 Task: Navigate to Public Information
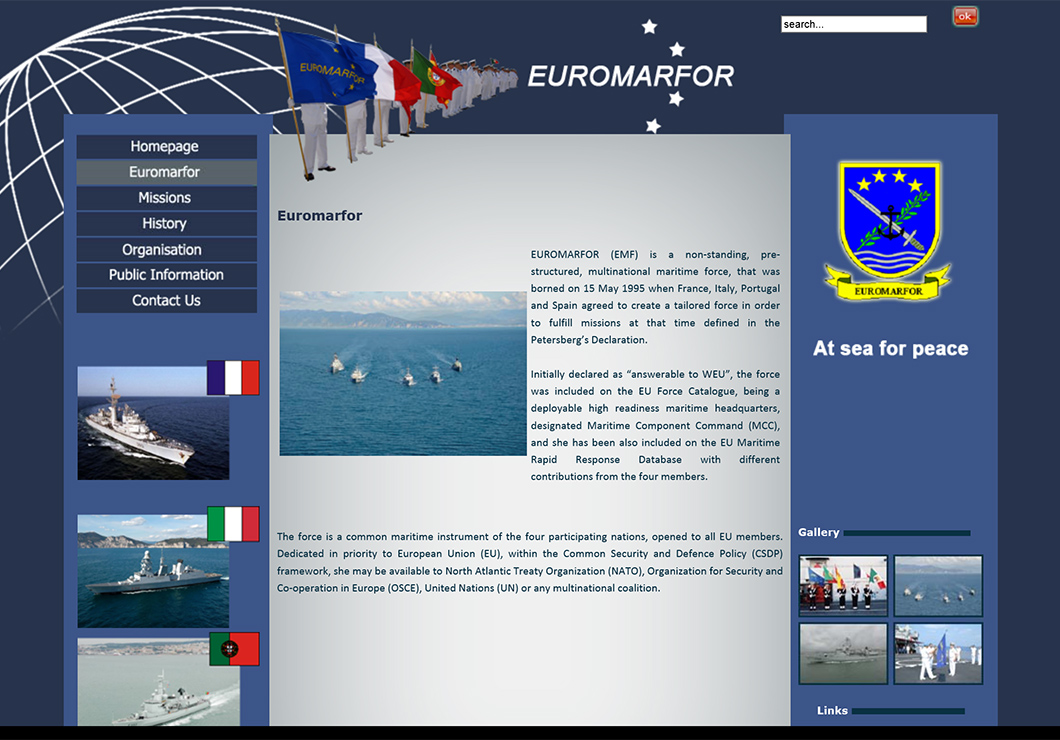166,274
